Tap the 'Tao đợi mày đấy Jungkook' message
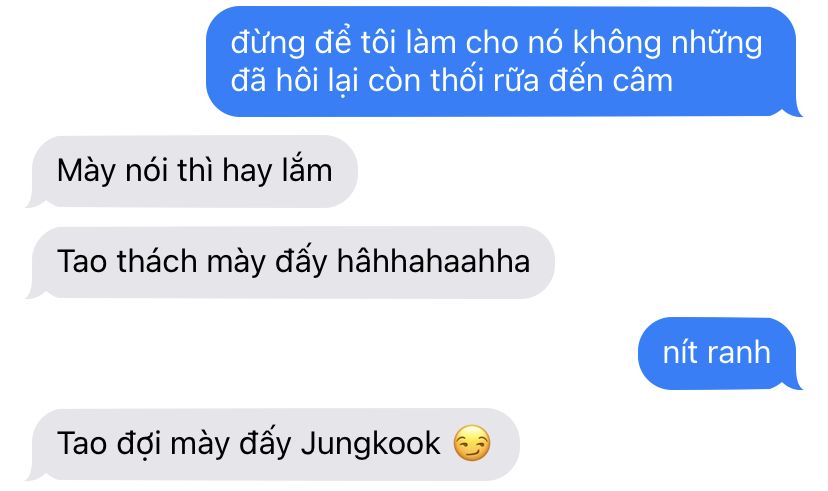 point(272,444)
